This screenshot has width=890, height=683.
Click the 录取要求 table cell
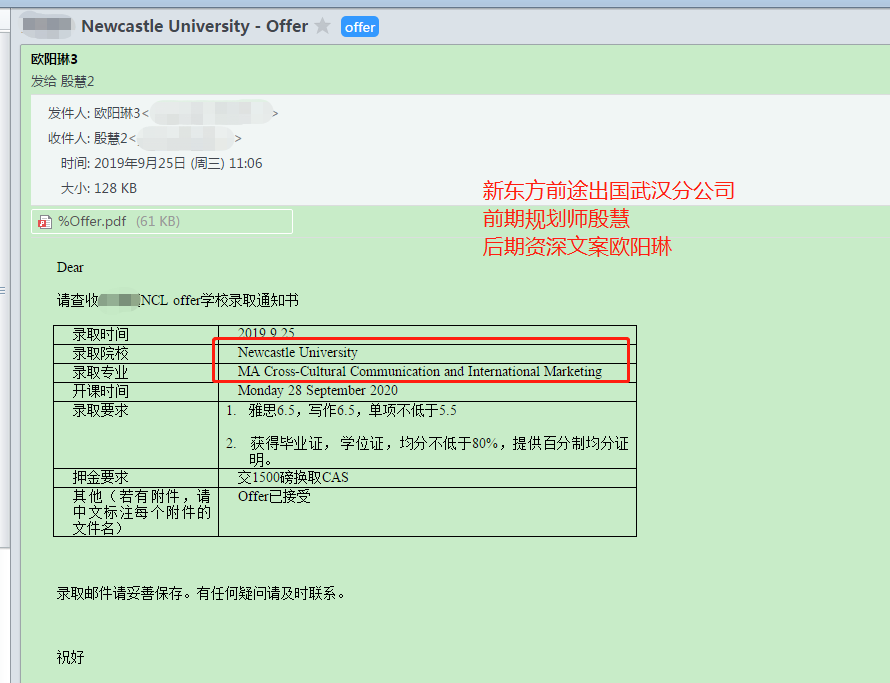pos(136,435)
